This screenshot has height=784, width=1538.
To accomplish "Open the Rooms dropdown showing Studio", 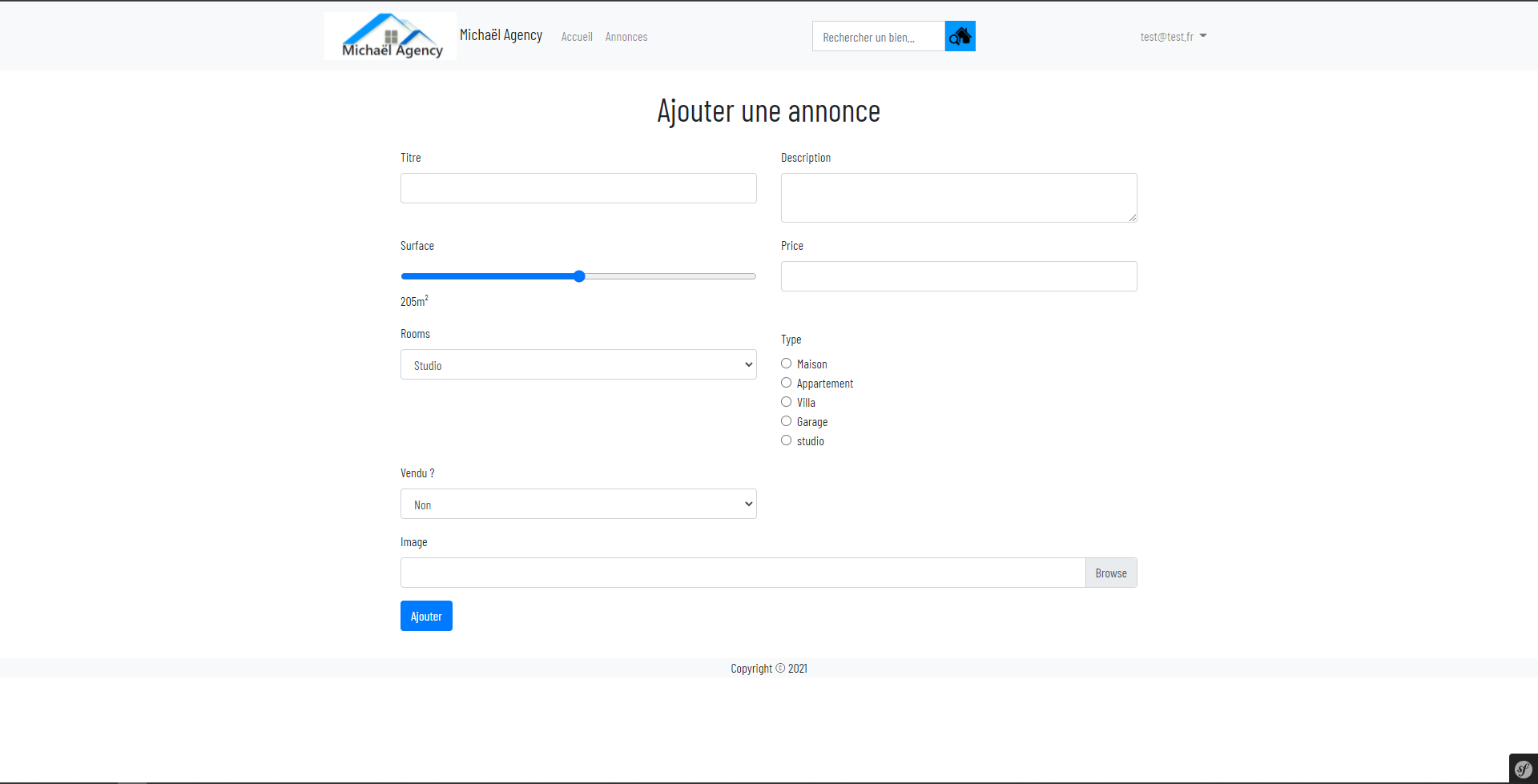I will point(578,365).
